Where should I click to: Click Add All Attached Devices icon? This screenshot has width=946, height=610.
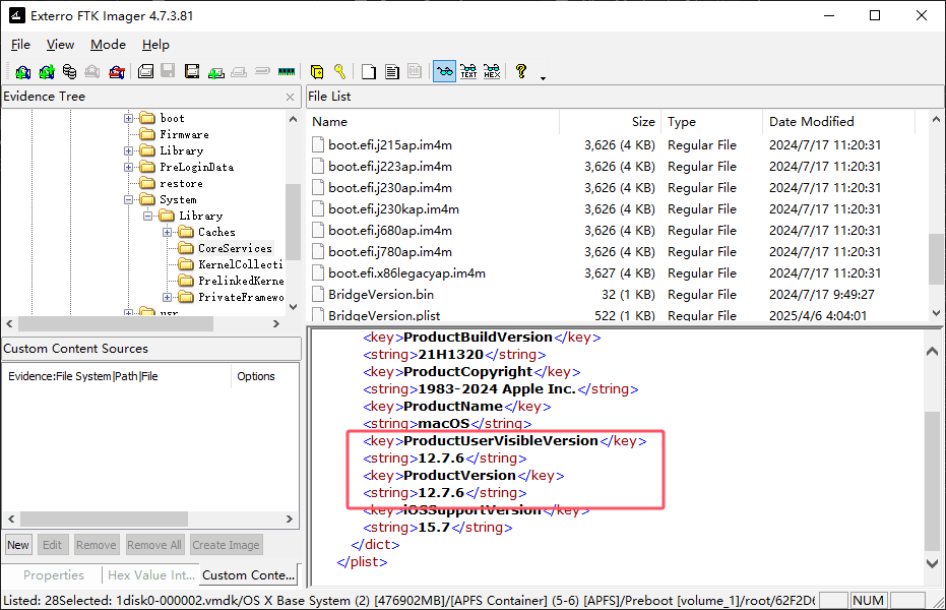[46, 72]
